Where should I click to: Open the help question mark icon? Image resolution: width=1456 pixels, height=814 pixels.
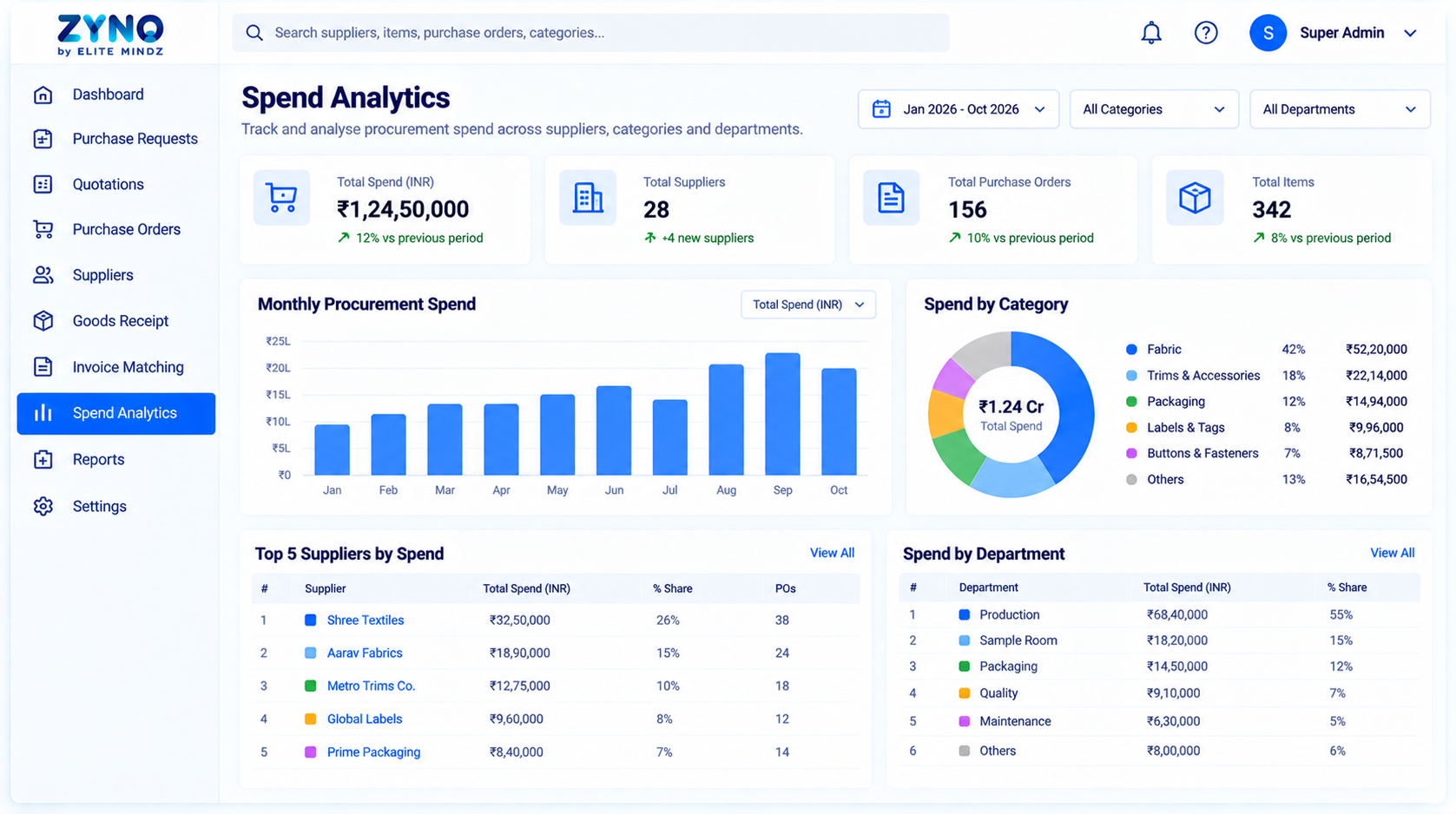pos(1206,33)
